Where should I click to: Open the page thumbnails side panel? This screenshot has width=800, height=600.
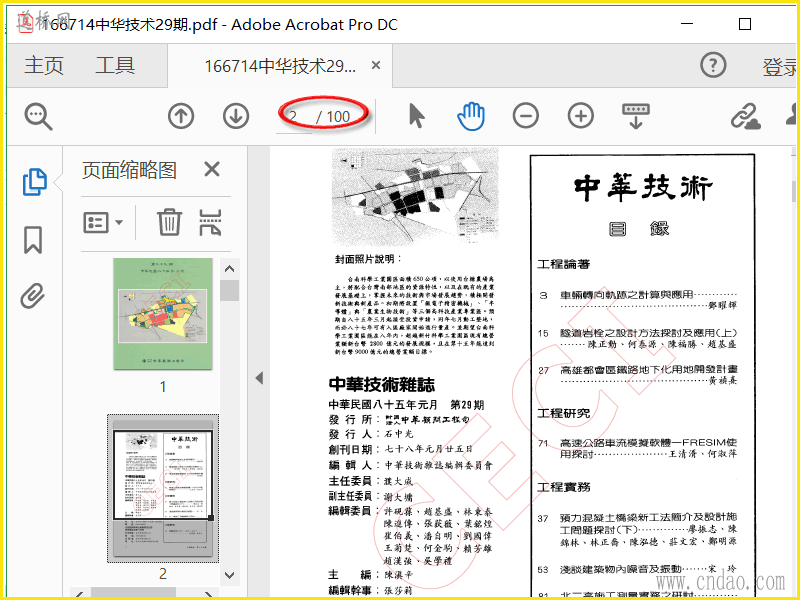tap(34, 182)
